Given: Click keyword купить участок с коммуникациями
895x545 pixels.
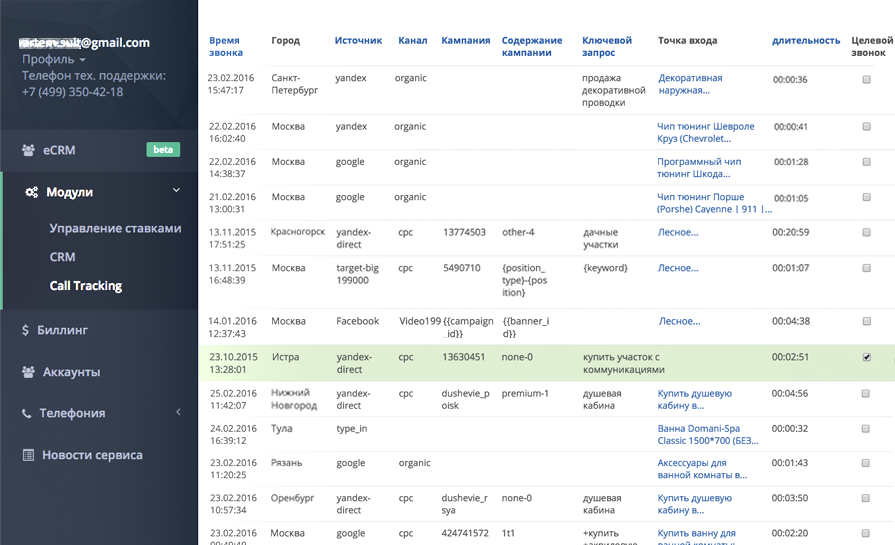Looking at the screenshot, I should tap(623, 364).
